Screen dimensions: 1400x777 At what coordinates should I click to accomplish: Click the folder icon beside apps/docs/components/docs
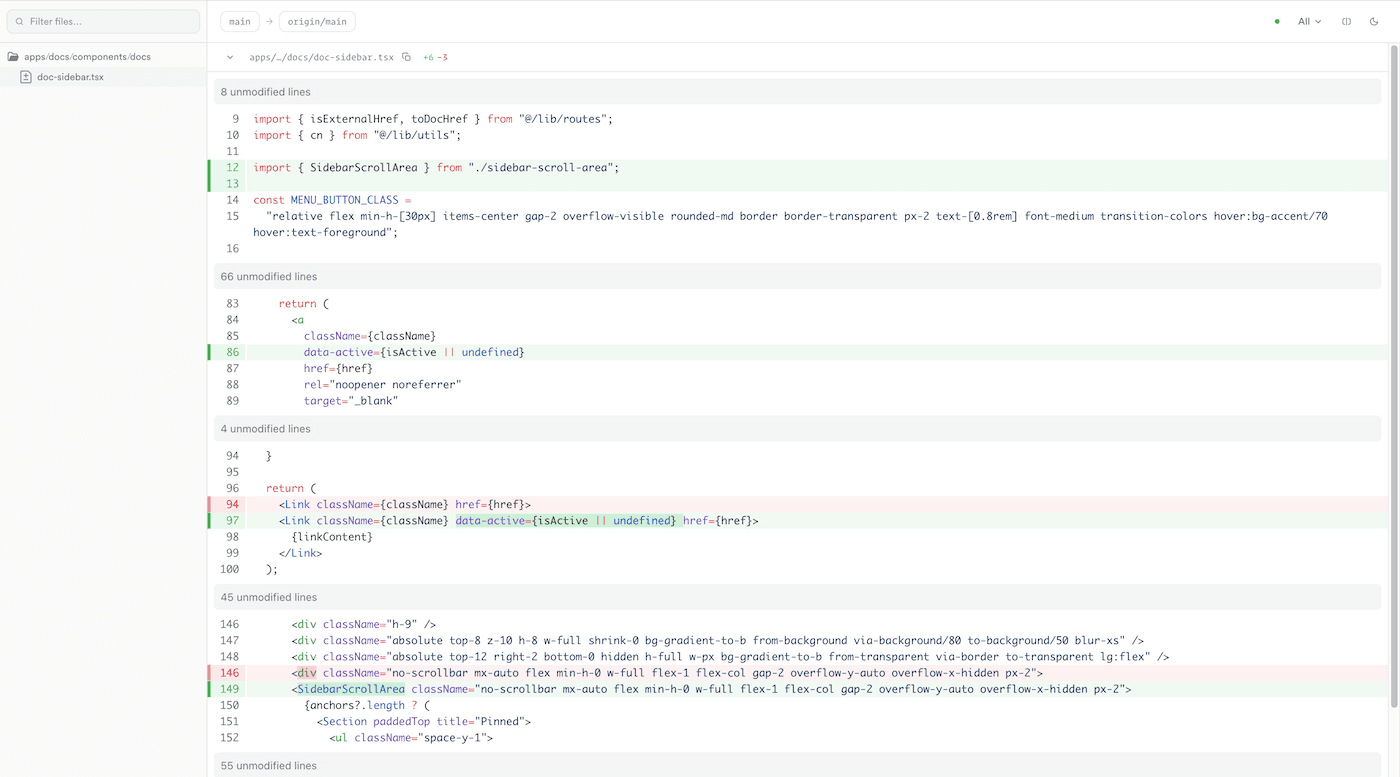click(12, 56)
